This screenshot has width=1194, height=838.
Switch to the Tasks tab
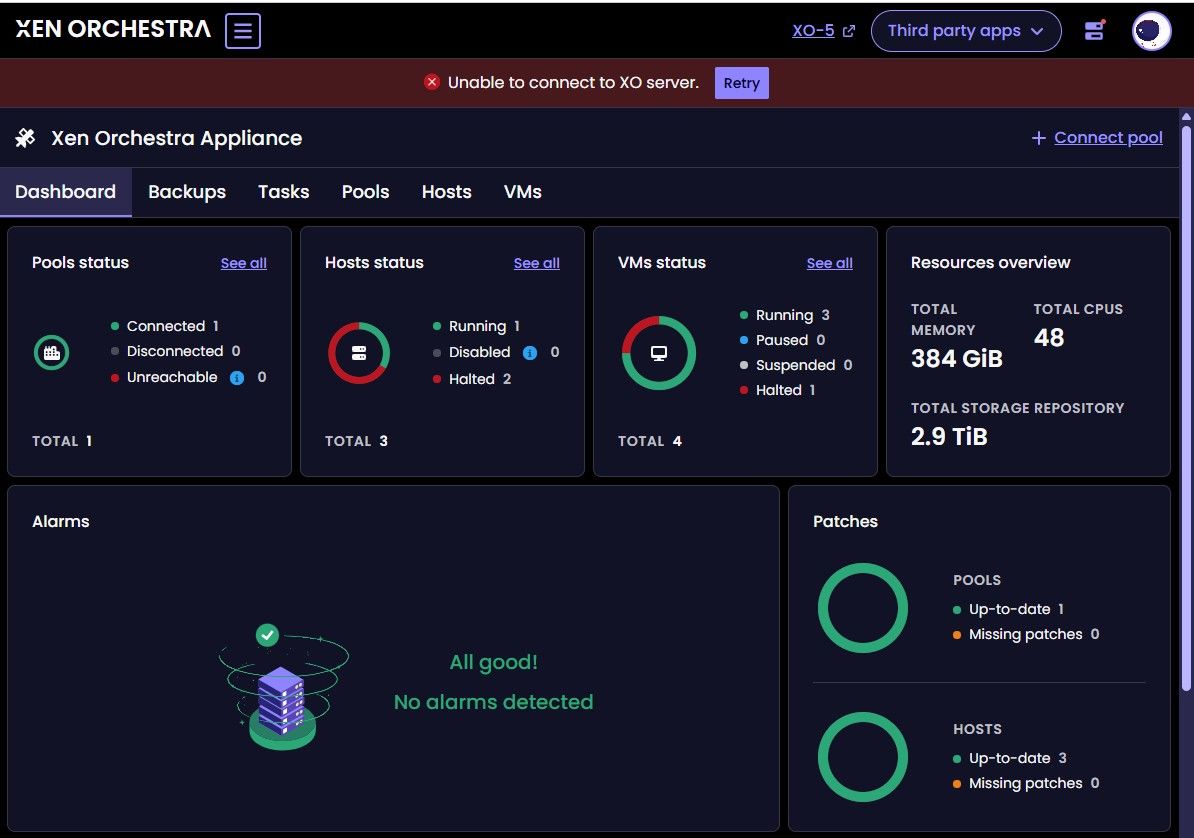pyautogui.click(x=283, y=192)
